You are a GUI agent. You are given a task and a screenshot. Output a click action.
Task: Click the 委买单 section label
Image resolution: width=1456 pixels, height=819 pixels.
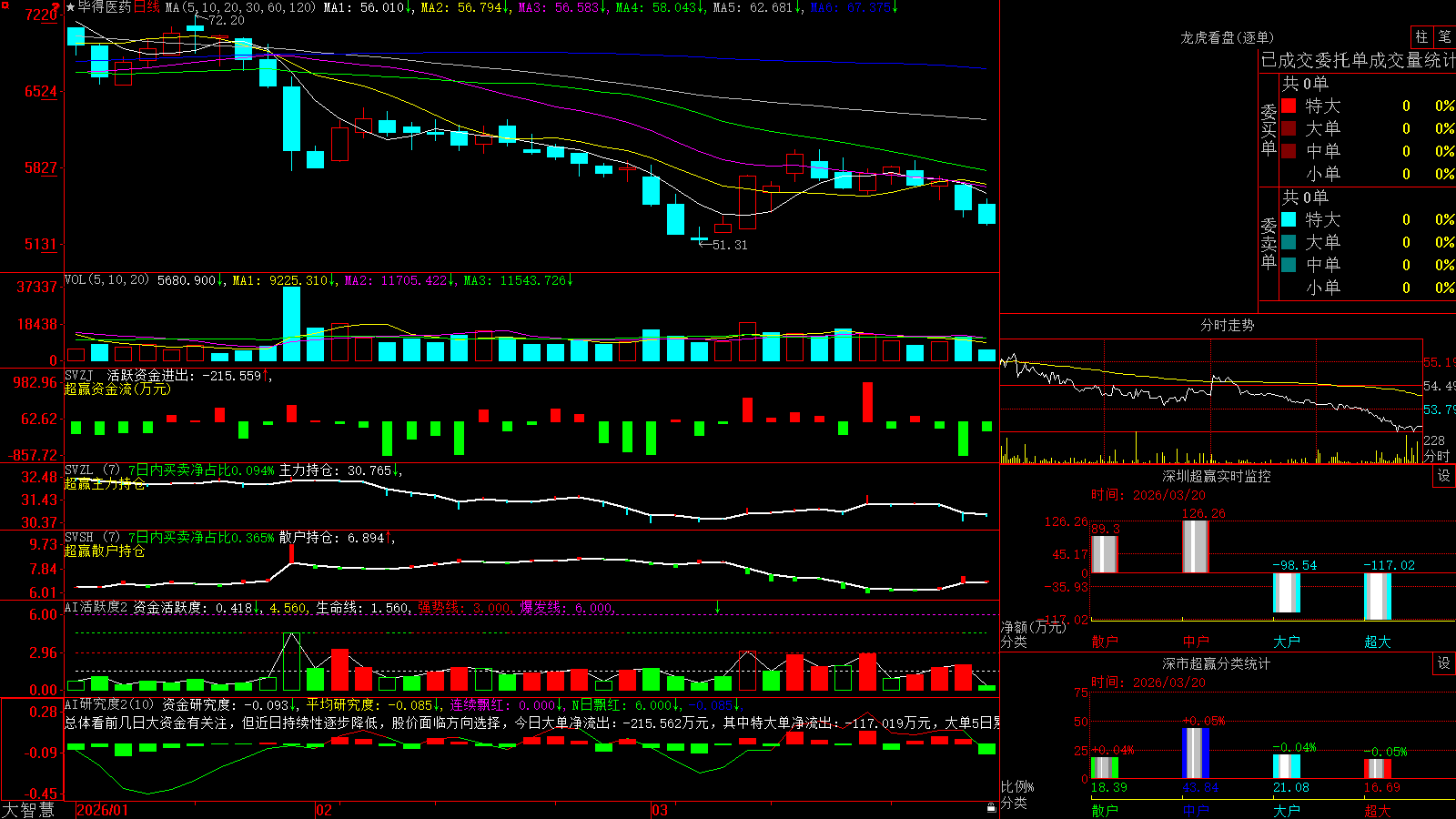click(x=1269, y=130)
